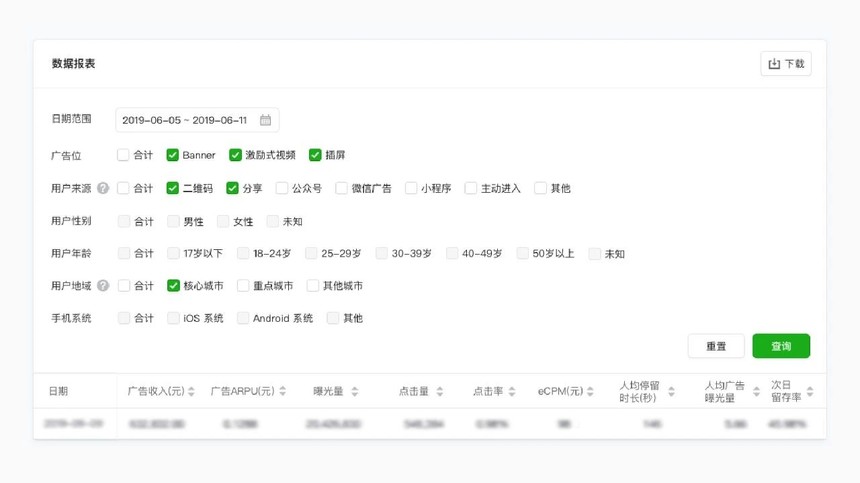Check 合计 in the 广告位 row
Viewport: 860px width, 483px height.
pos(123,155)
